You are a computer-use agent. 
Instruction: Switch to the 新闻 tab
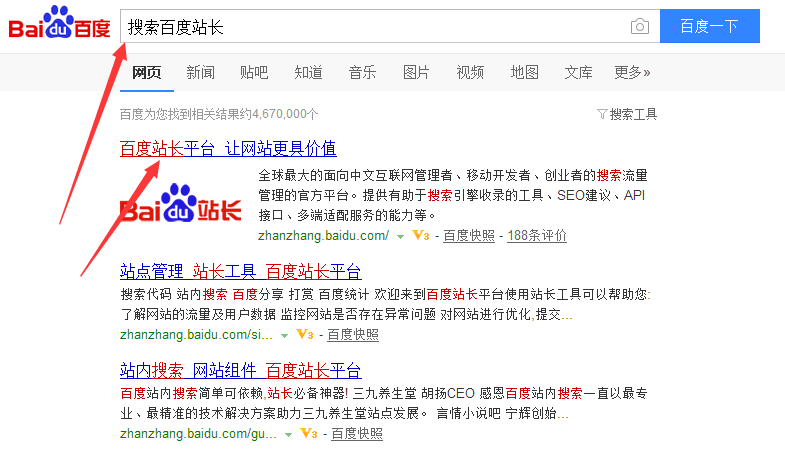(200, 72)
